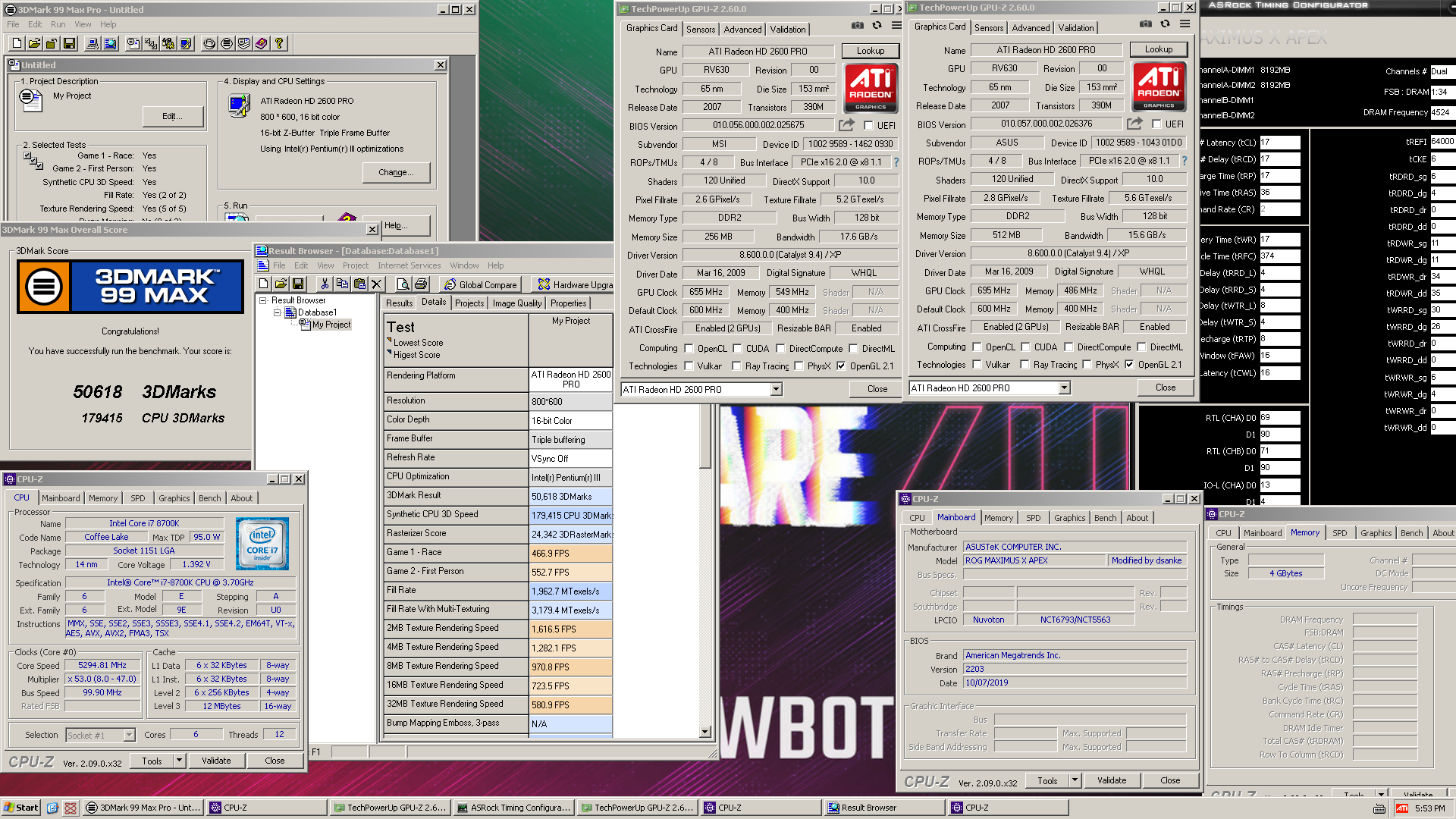1456x819 pixels.
Task: Click yellow question mark icon in 3DMark toolbar
Action: click(x=279, y=43)
